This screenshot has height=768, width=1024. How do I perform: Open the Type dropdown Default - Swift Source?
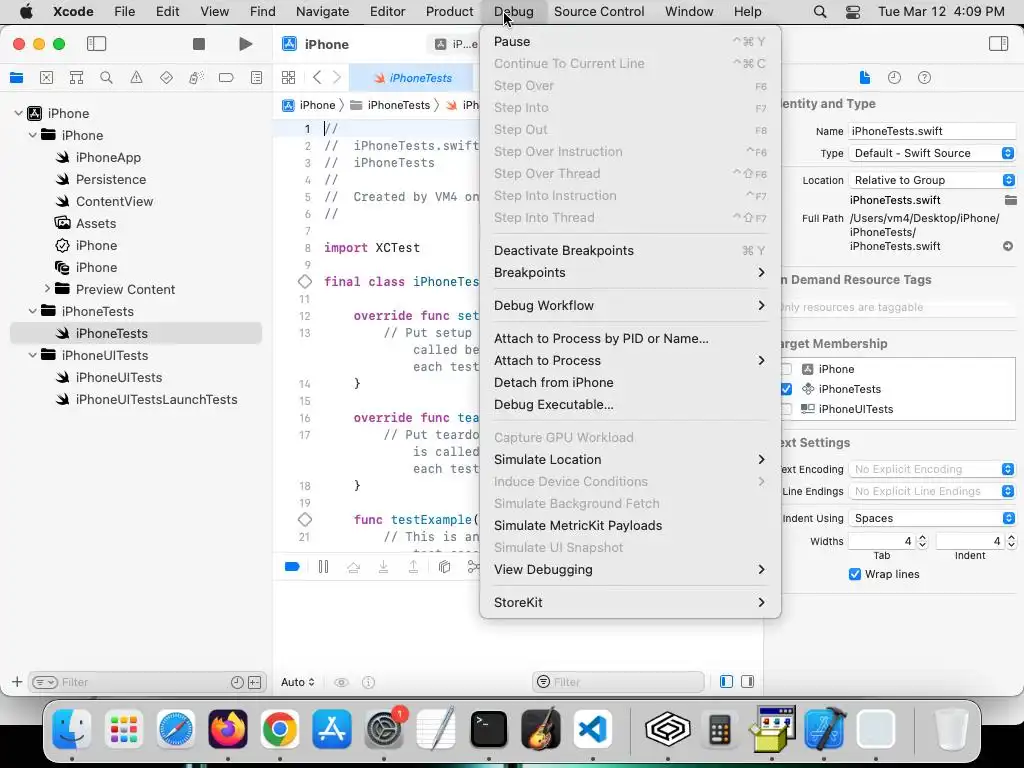[933, 153]
